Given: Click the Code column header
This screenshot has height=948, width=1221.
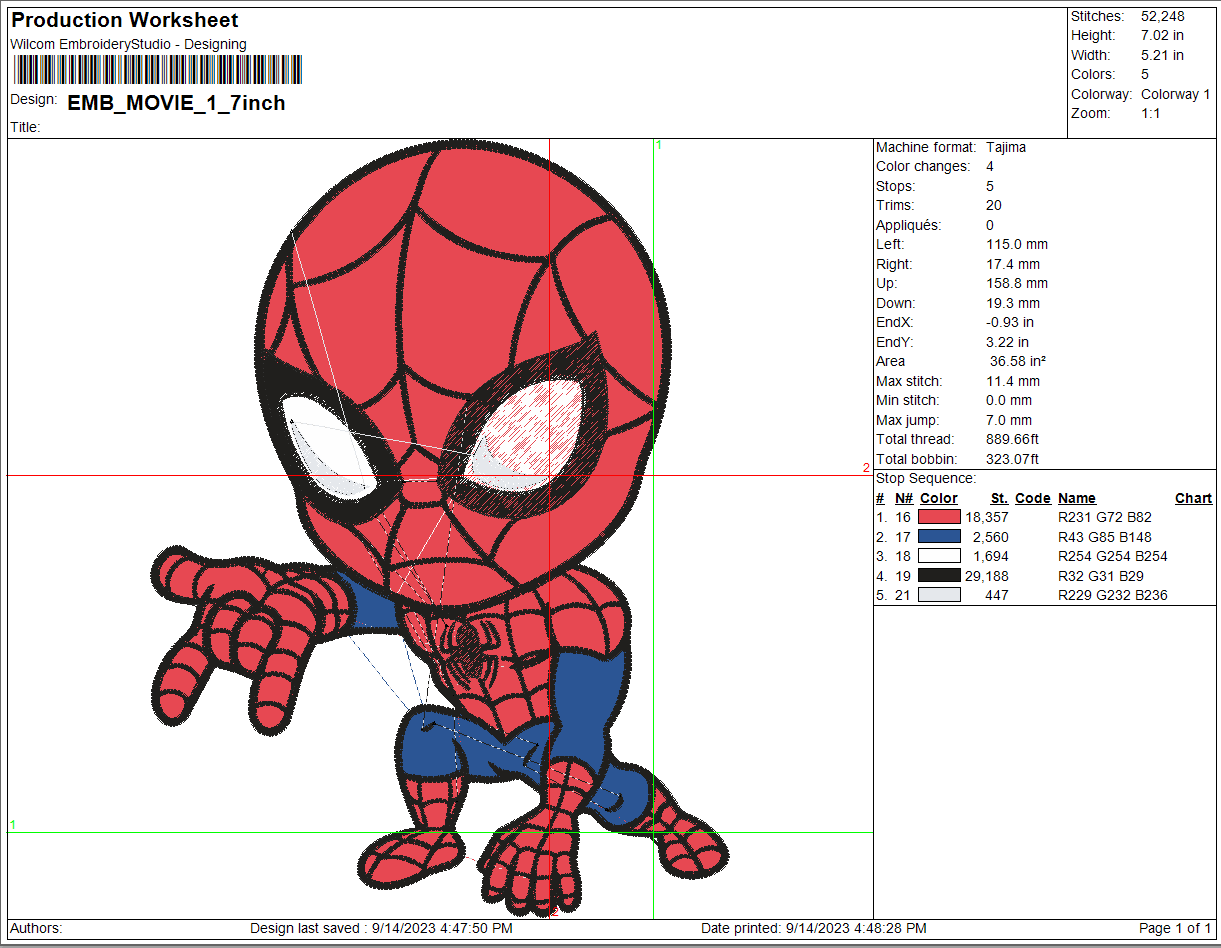Looking at the screenshot, I should (x=1032, y=498).
